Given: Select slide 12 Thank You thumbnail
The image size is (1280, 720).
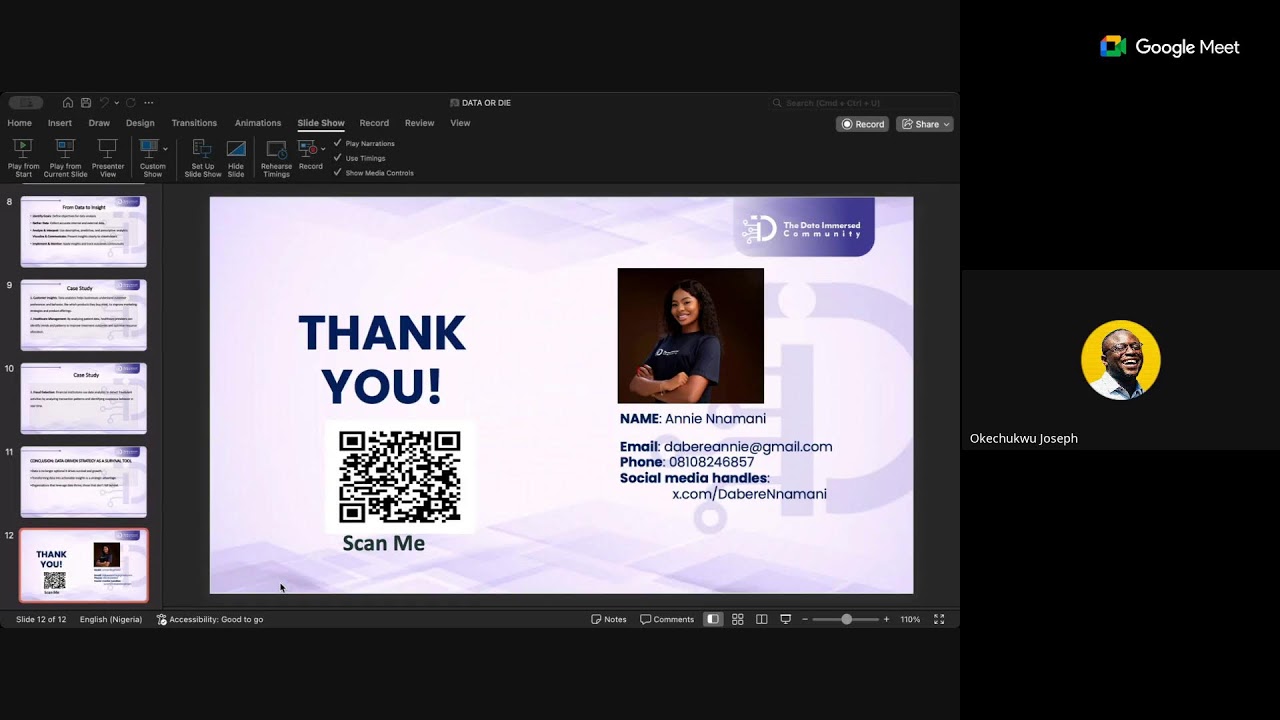Looking at the screenshot, I should coord(84,566).
